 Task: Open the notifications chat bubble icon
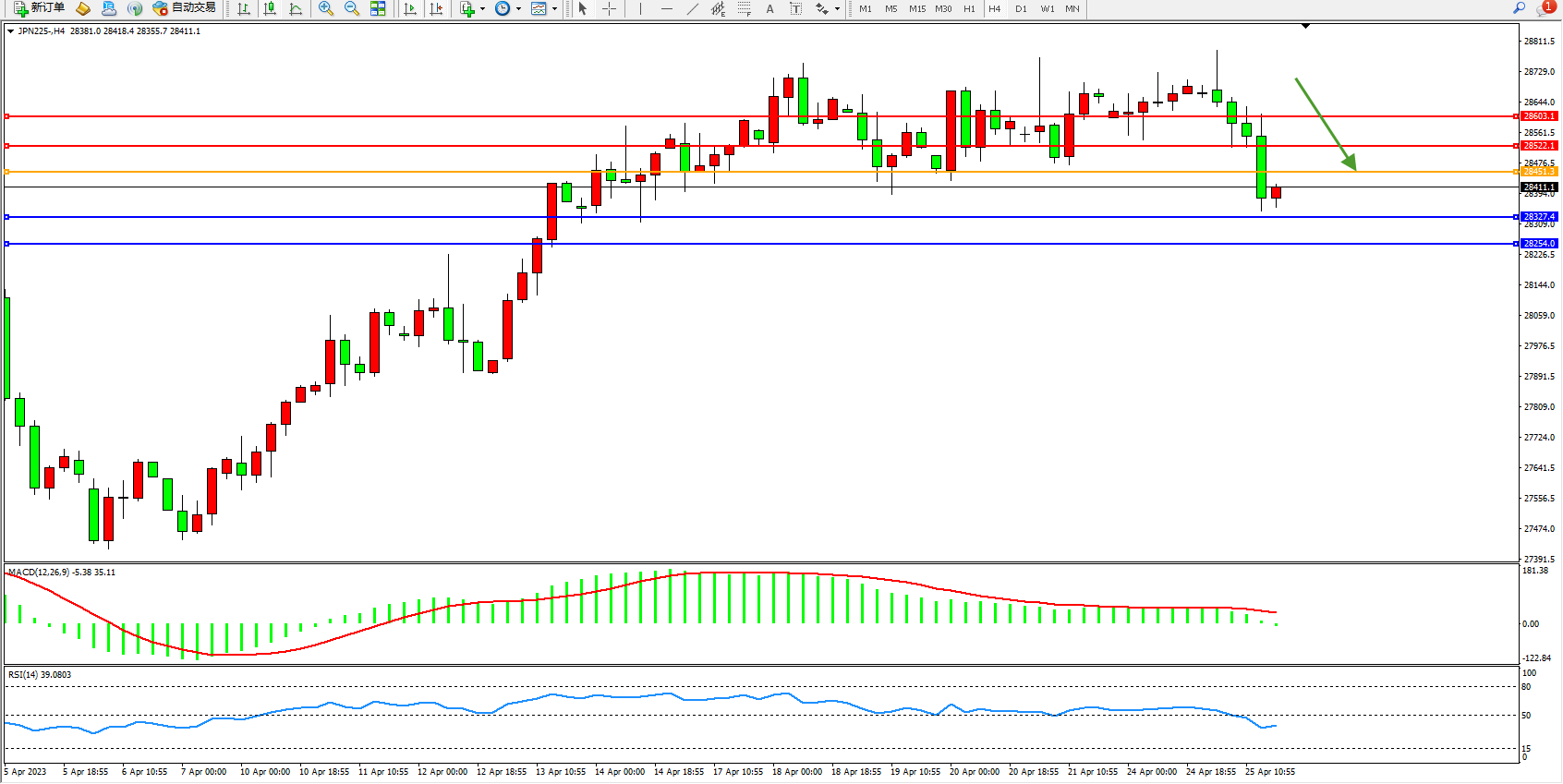[x=1544, y=8]
